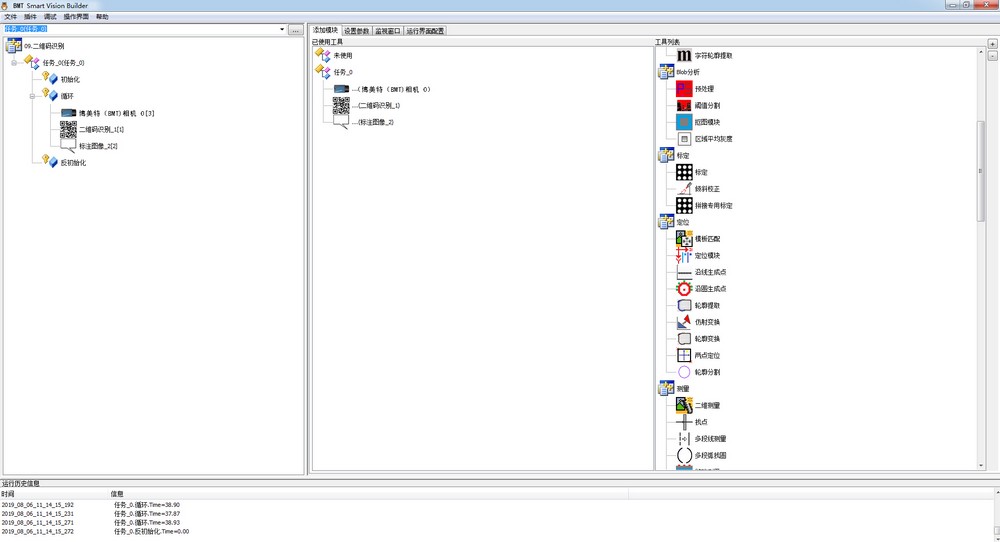This screenshot has height=542, width=1000.
Task: Click the tool list scroll-up arrow
Action: coord(981,52)
